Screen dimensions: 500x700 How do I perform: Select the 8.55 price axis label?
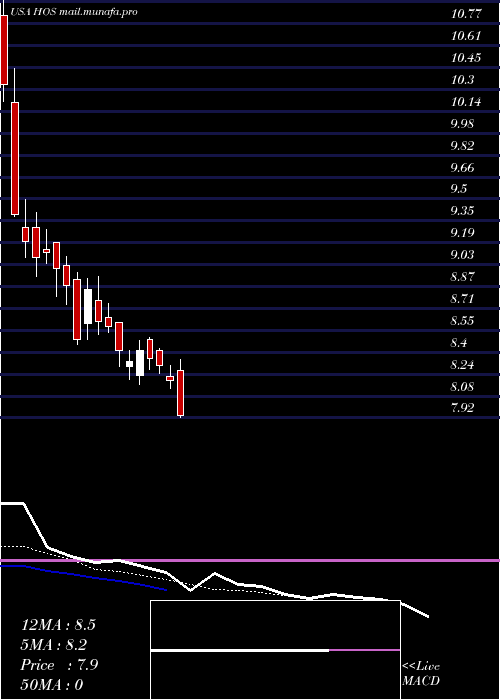point(462,321)
